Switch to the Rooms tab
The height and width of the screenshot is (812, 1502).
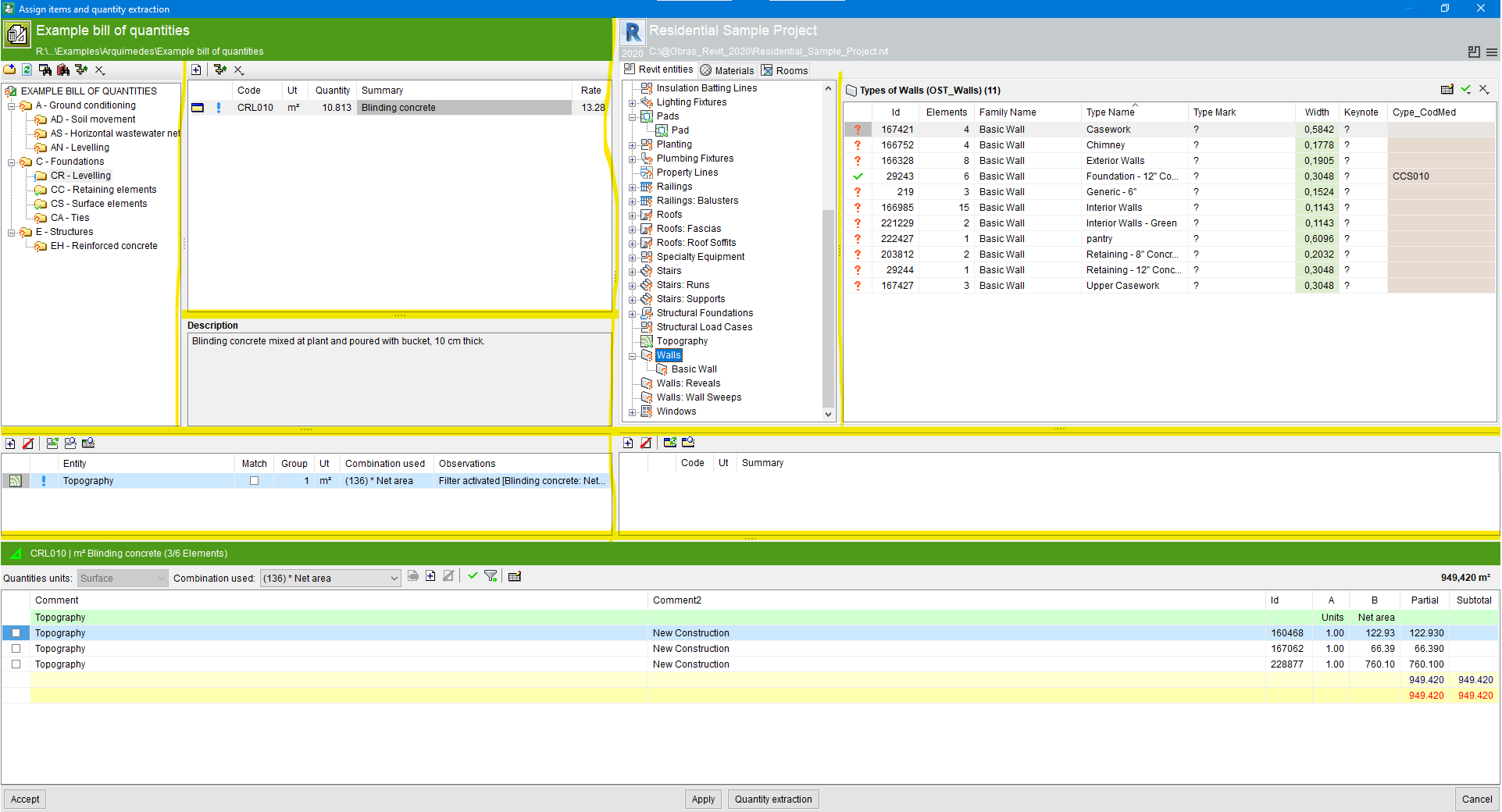[785, 70]
